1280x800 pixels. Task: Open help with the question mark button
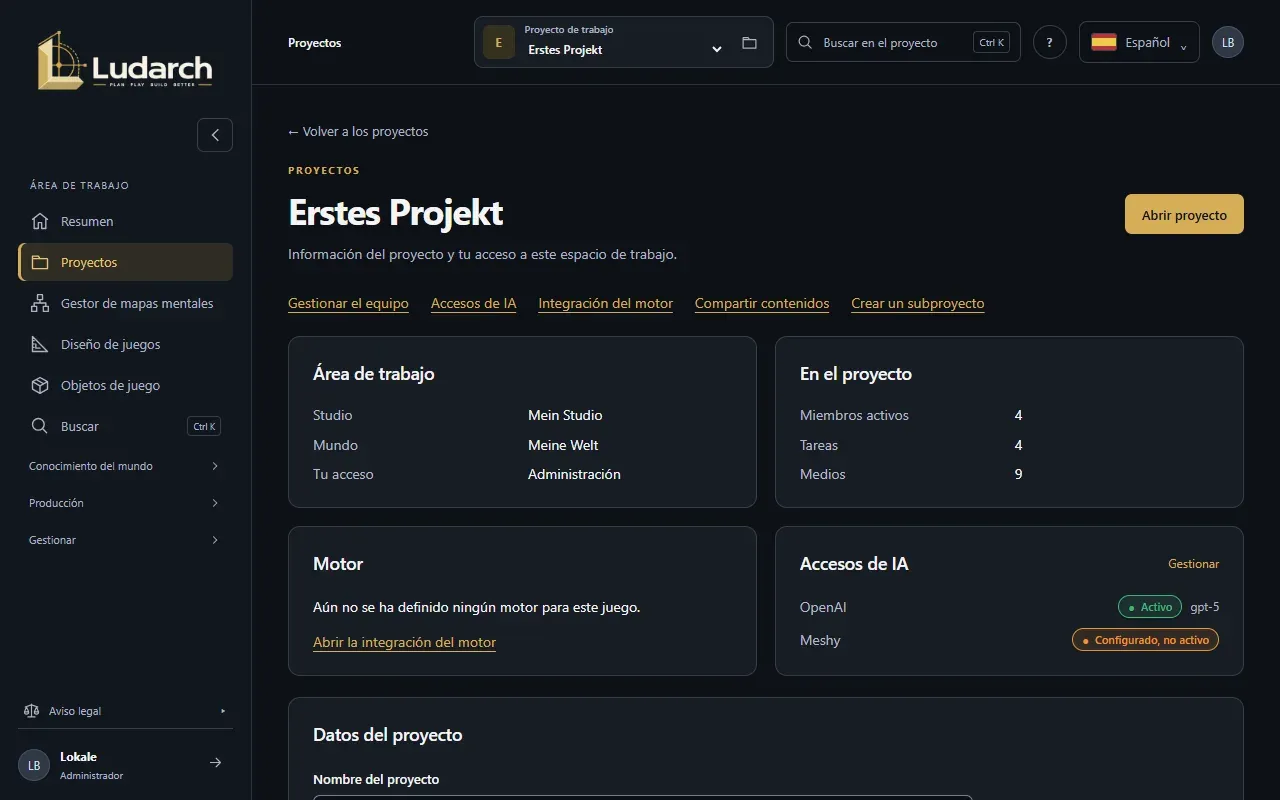pos(1049,42)
